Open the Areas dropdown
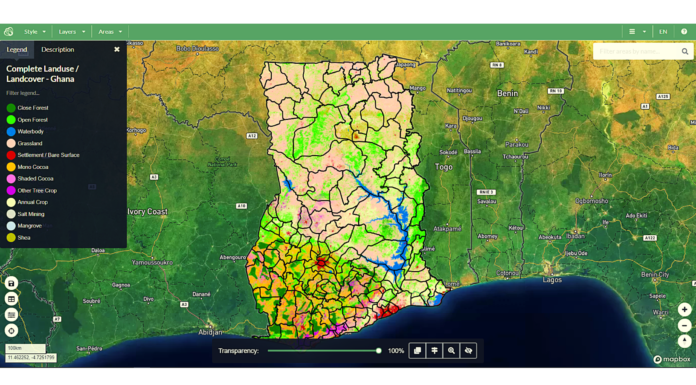 [x=110, y=32]
